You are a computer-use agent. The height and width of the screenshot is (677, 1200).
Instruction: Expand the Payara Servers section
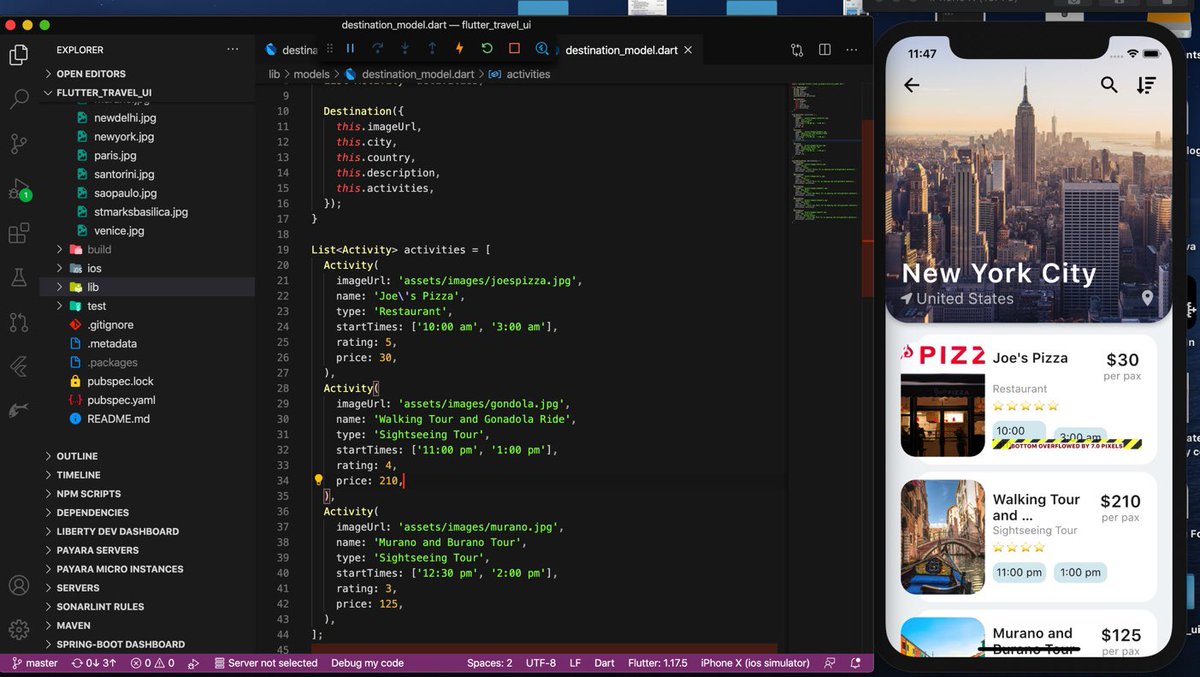[x=97, y=550]
